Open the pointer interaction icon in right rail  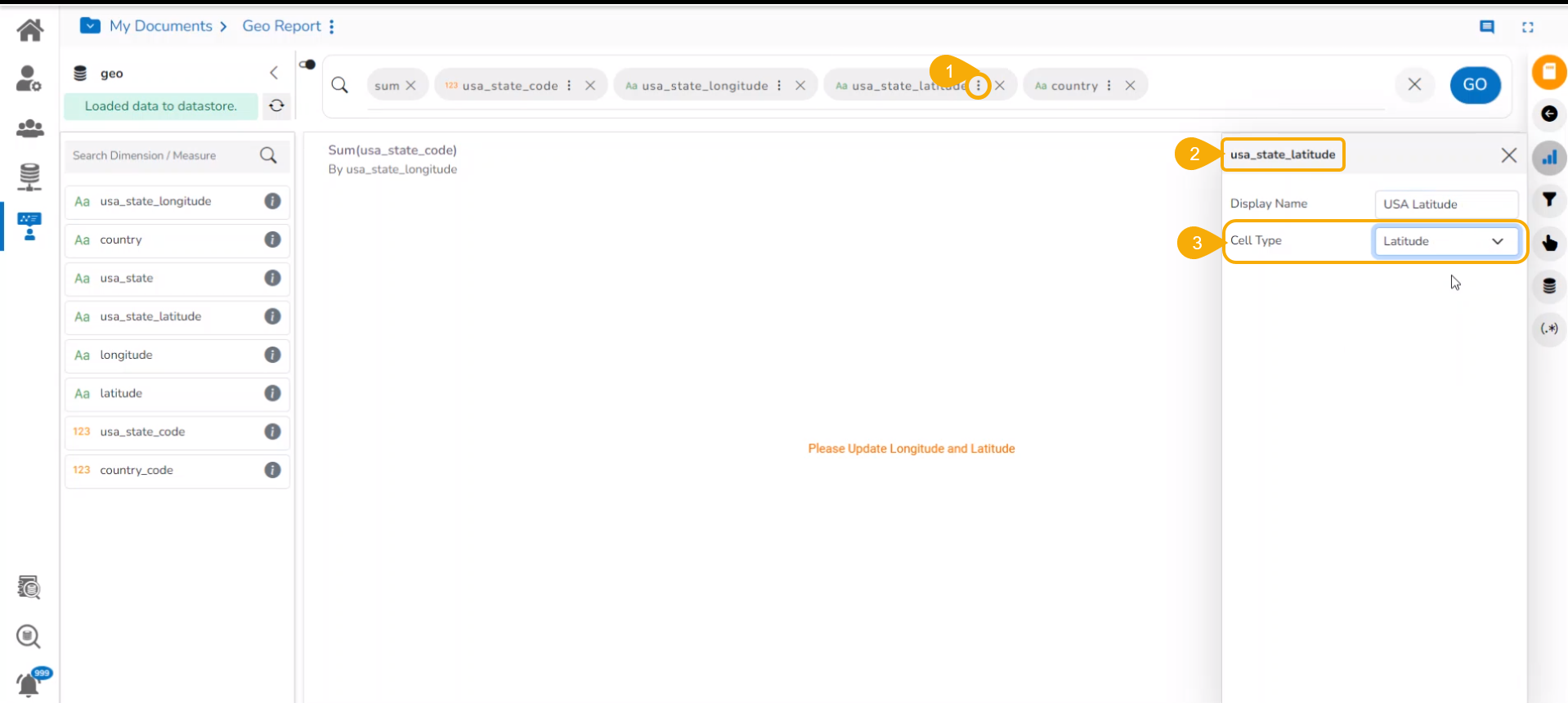click(1549, 243)
